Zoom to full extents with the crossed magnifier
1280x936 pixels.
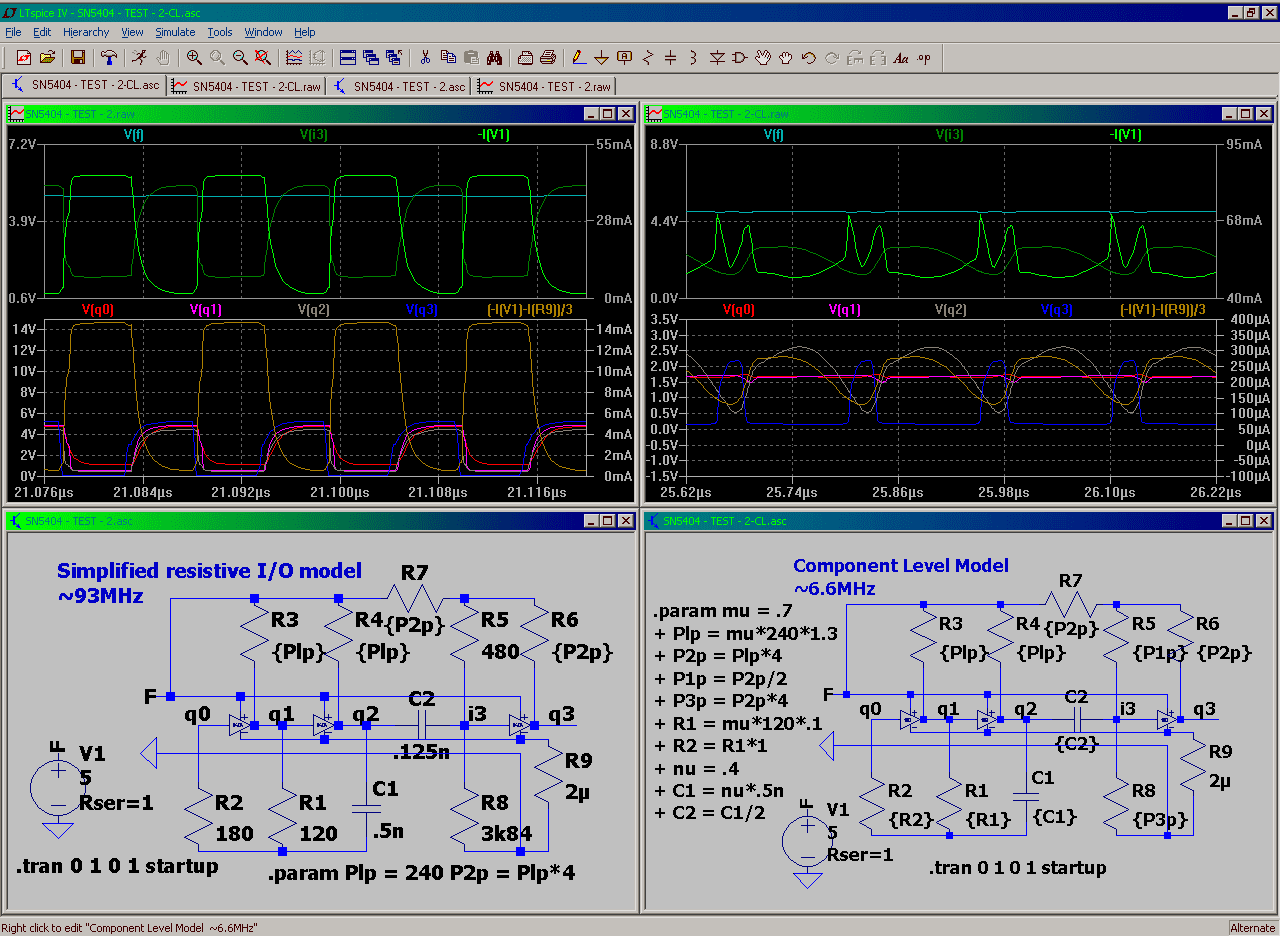click(262, 57)
